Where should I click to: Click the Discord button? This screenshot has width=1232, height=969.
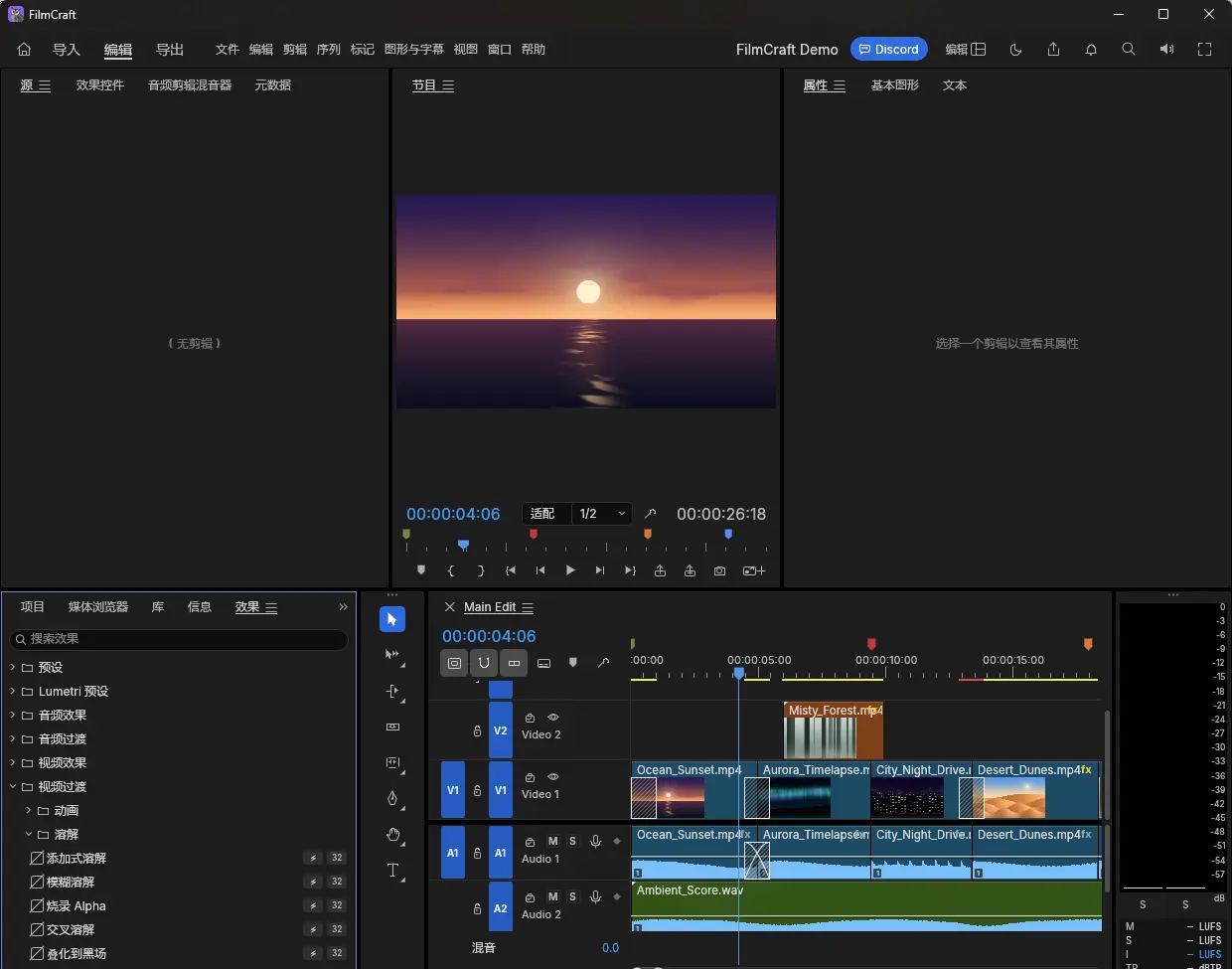pos(889,49)
